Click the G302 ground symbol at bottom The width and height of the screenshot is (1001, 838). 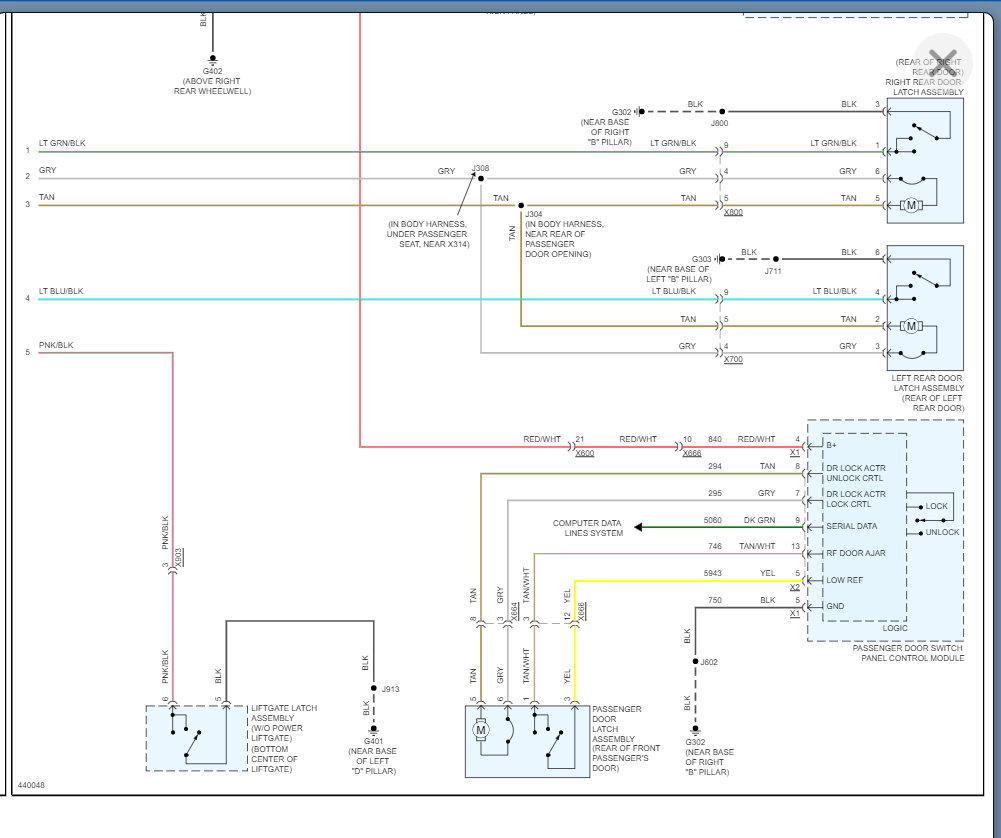[695, 729]
